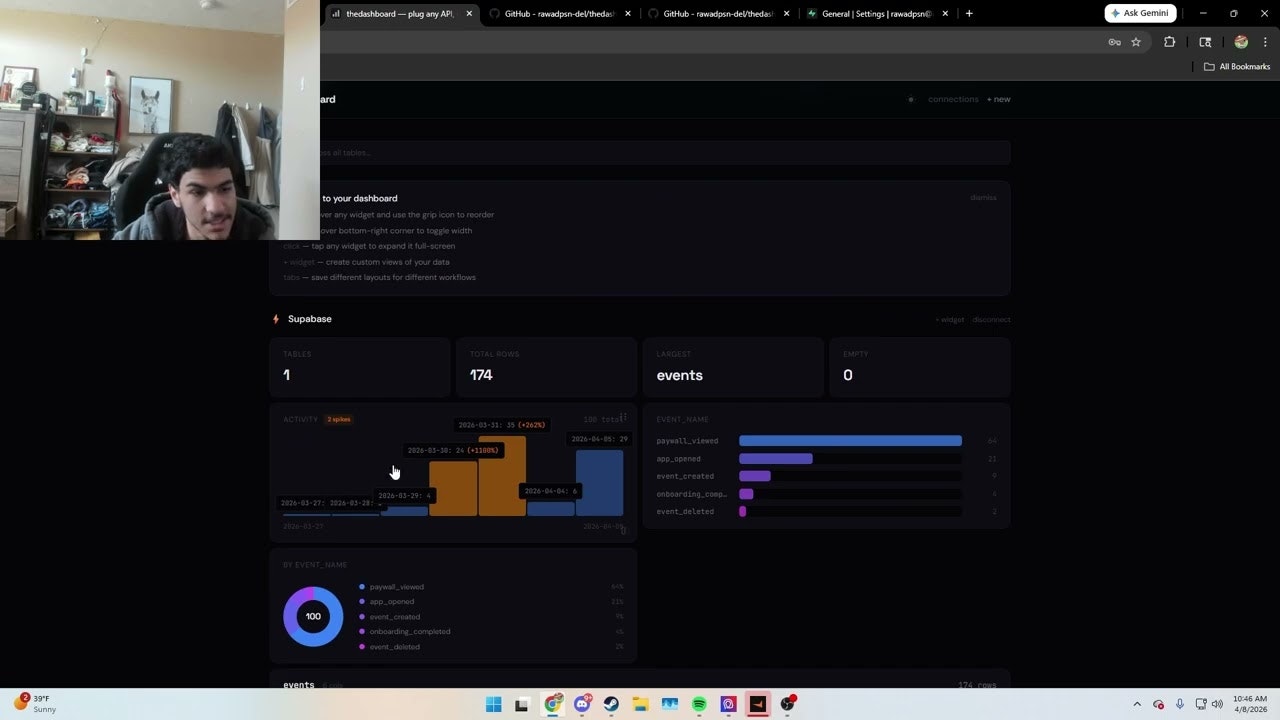Open Task View from the taskbar

[x=521, y=704]
